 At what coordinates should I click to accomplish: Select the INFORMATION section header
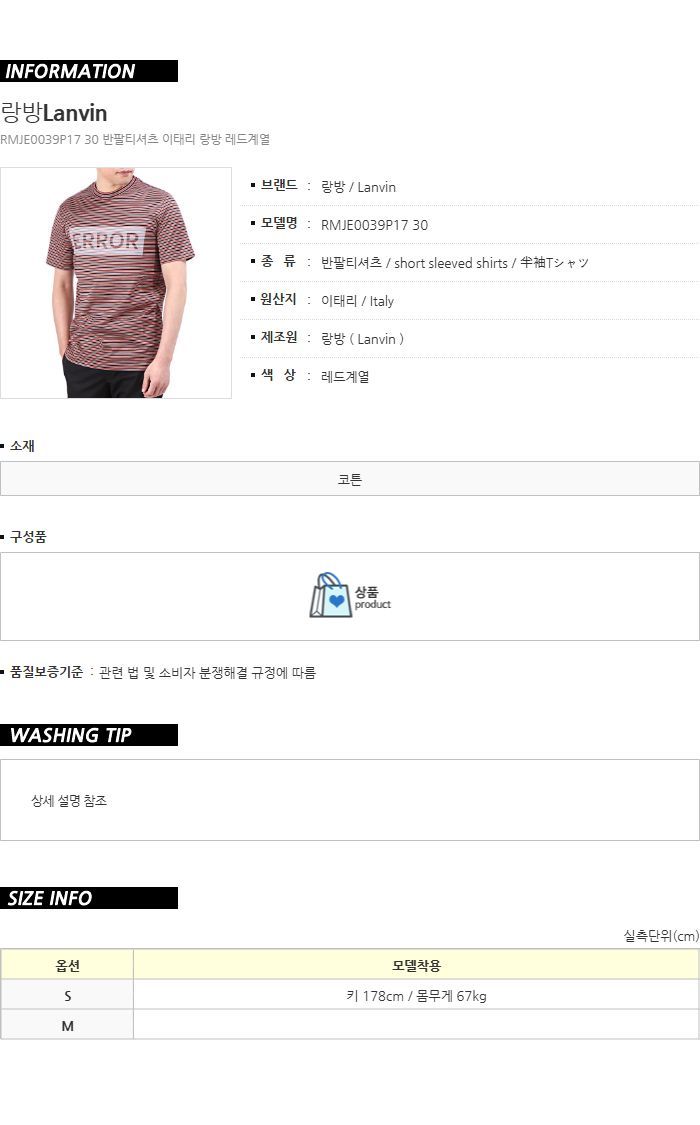pos(89,71)
